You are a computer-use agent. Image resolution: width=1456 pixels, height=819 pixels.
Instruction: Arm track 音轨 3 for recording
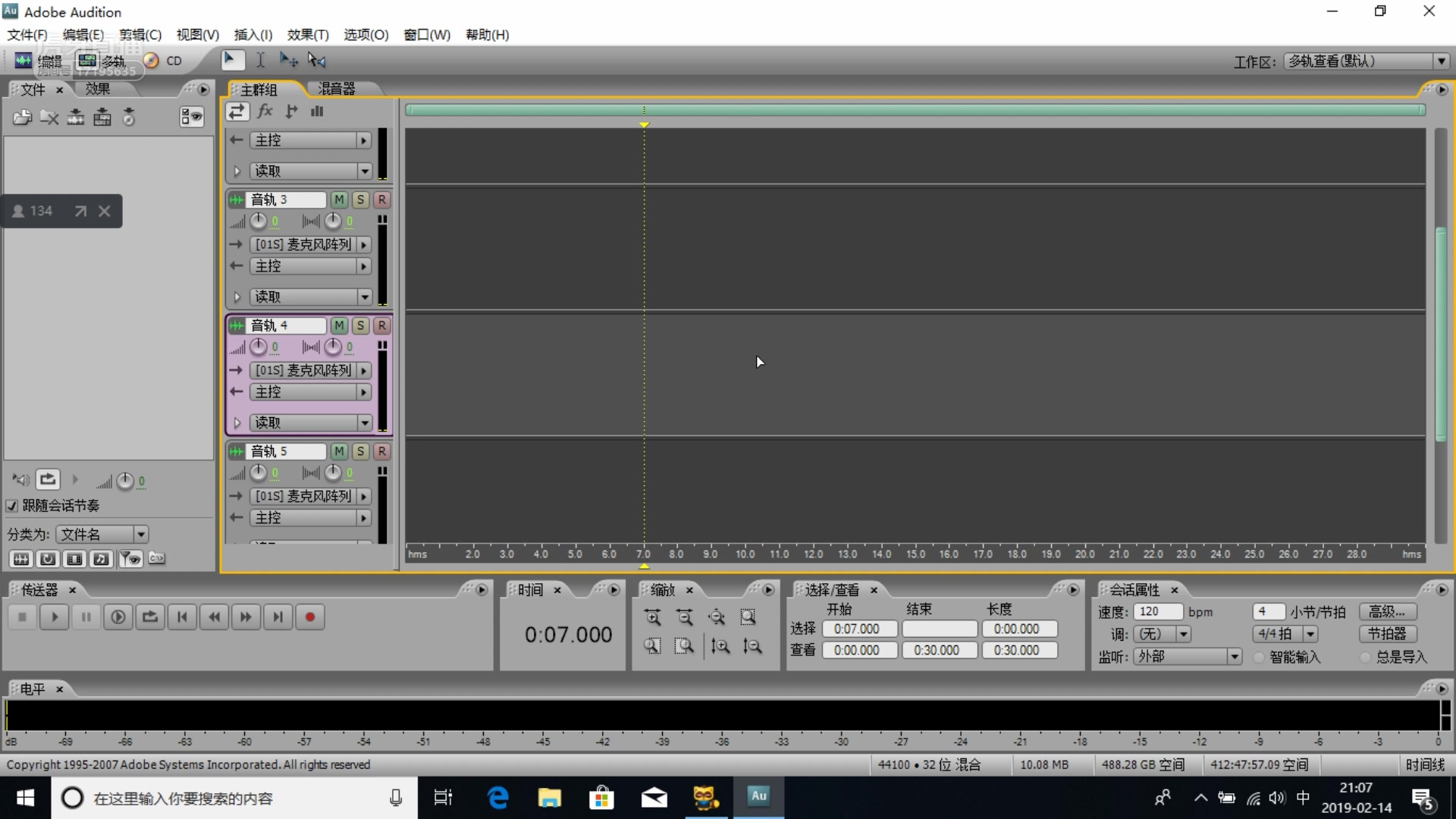(x=381, y=199)
